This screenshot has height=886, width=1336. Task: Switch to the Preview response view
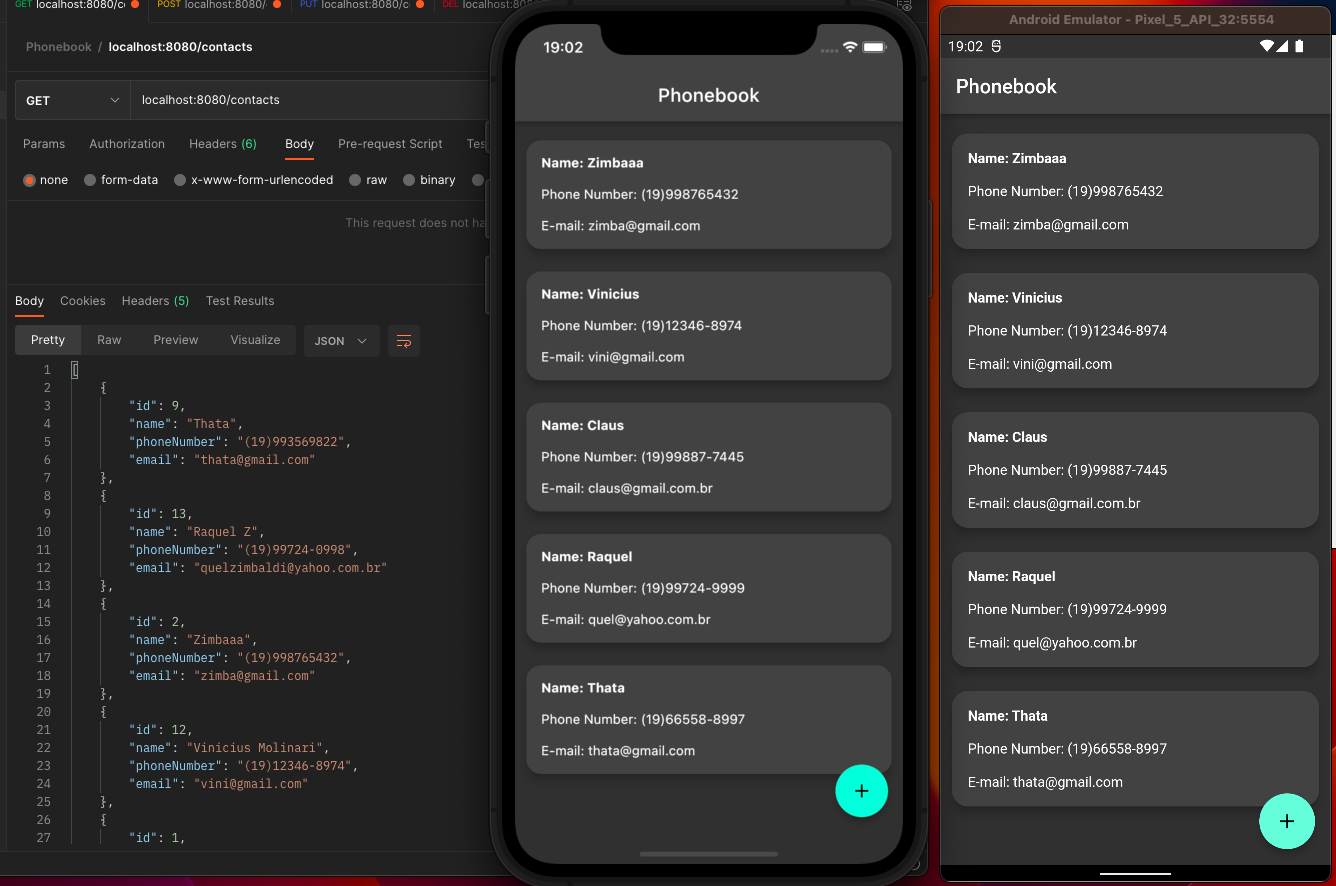pos(175,340)
